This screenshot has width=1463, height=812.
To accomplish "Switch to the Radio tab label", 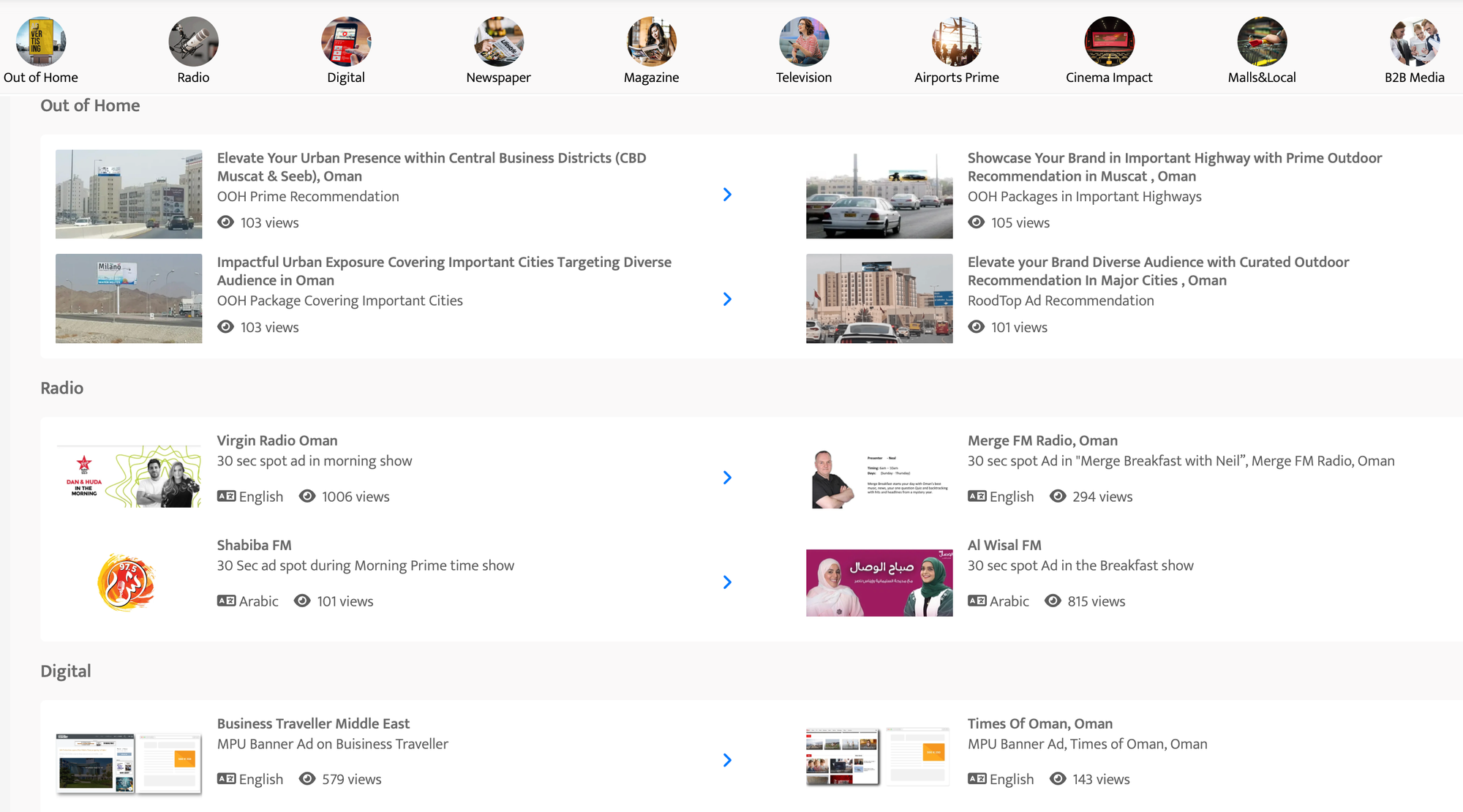I will click(x=193, y=78).
